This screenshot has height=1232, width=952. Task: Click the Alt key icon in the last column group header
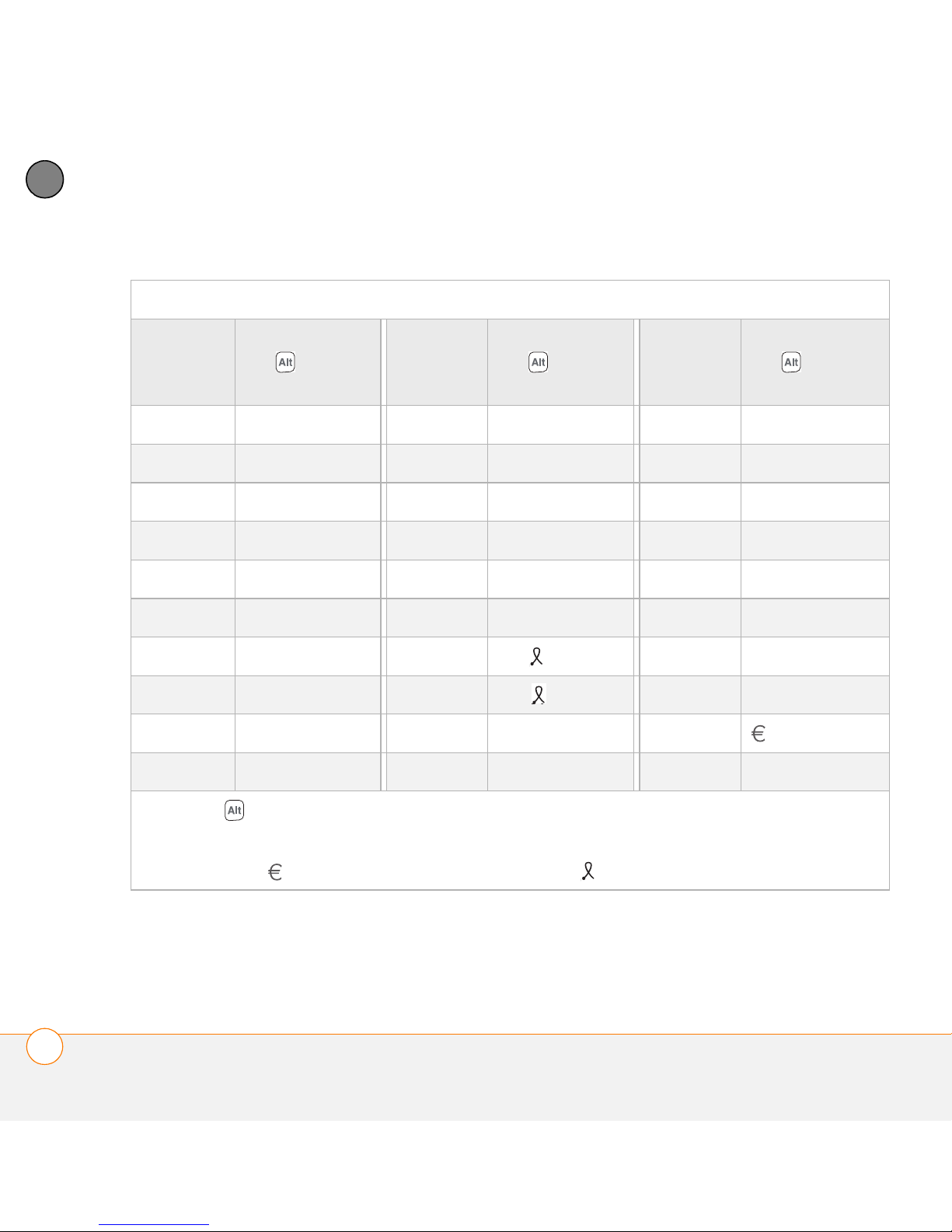pyautogui.click(x=790, y=362)
